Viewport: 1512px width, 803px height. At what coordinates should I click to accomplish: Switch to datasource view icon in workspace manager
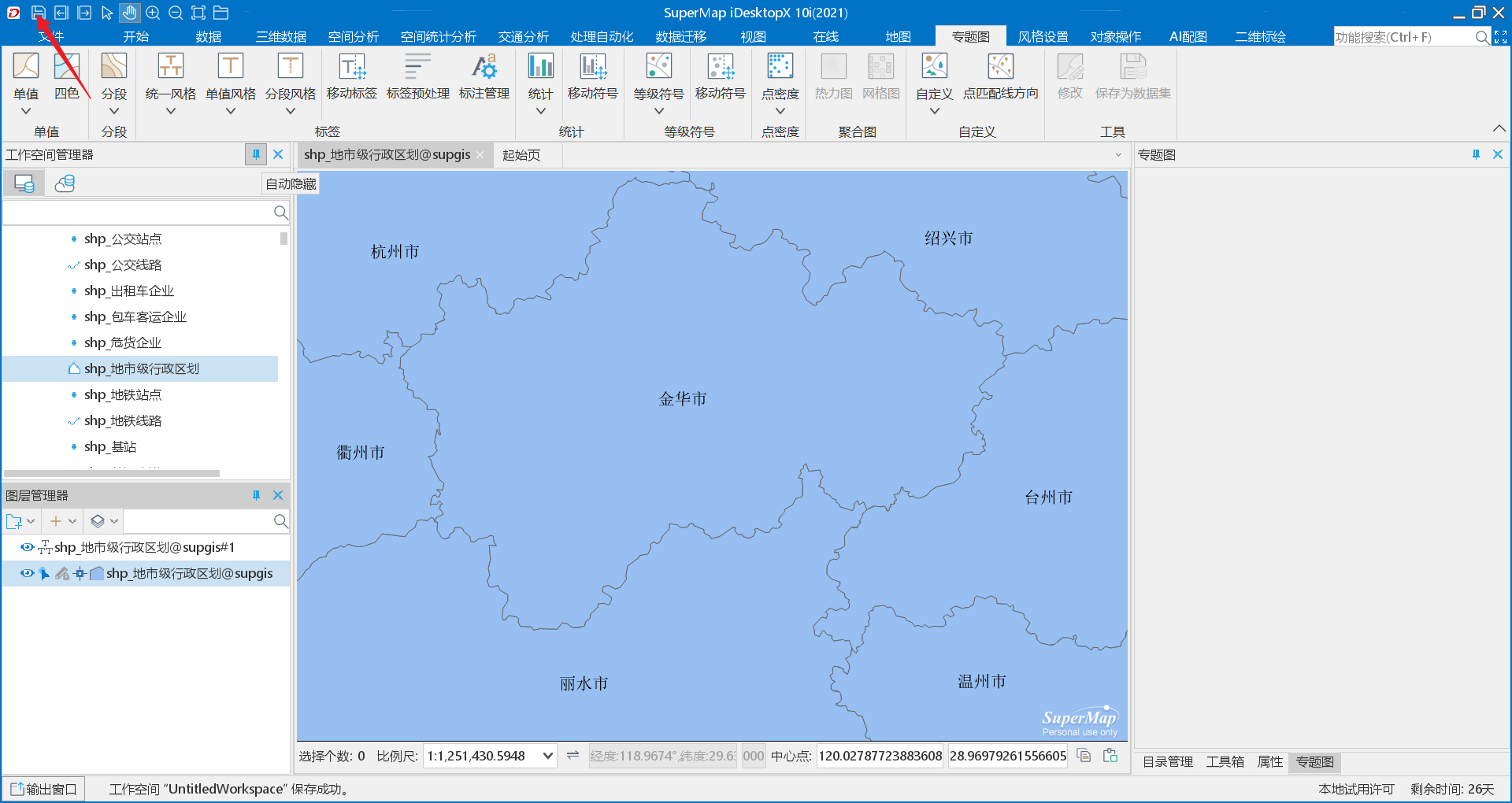[x=24, y=183]
